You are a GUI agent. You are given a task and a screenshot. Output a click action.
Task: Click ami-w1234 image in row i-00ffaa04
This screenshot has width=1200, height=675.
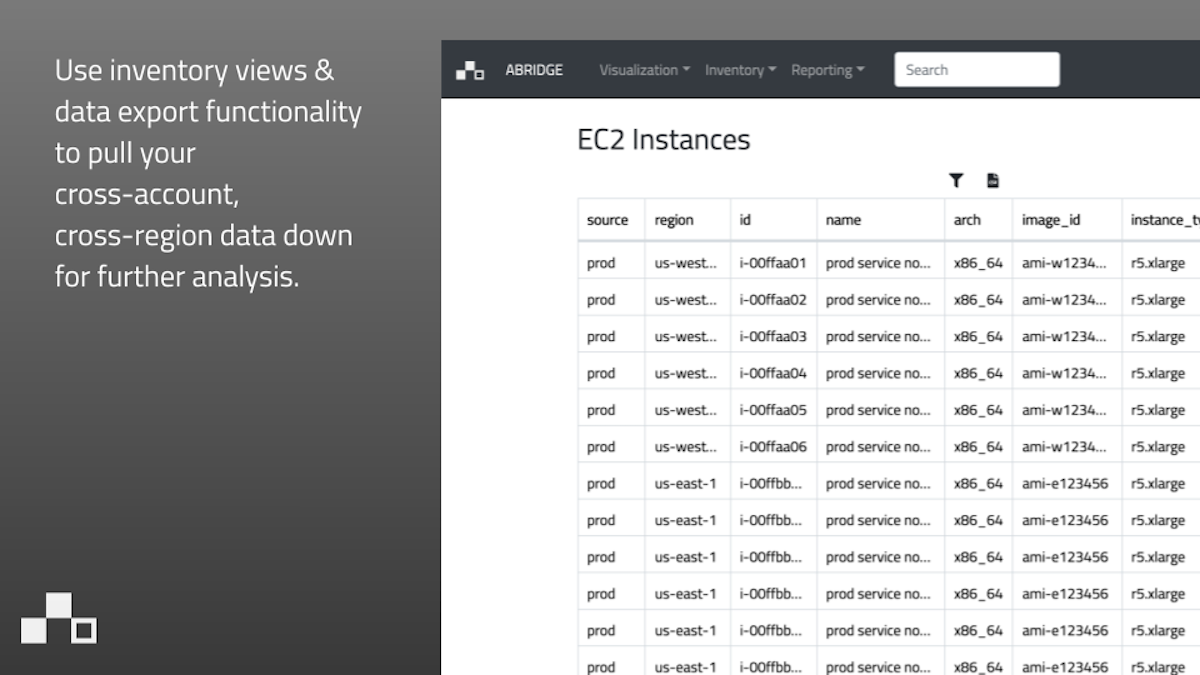[1064, 374]
